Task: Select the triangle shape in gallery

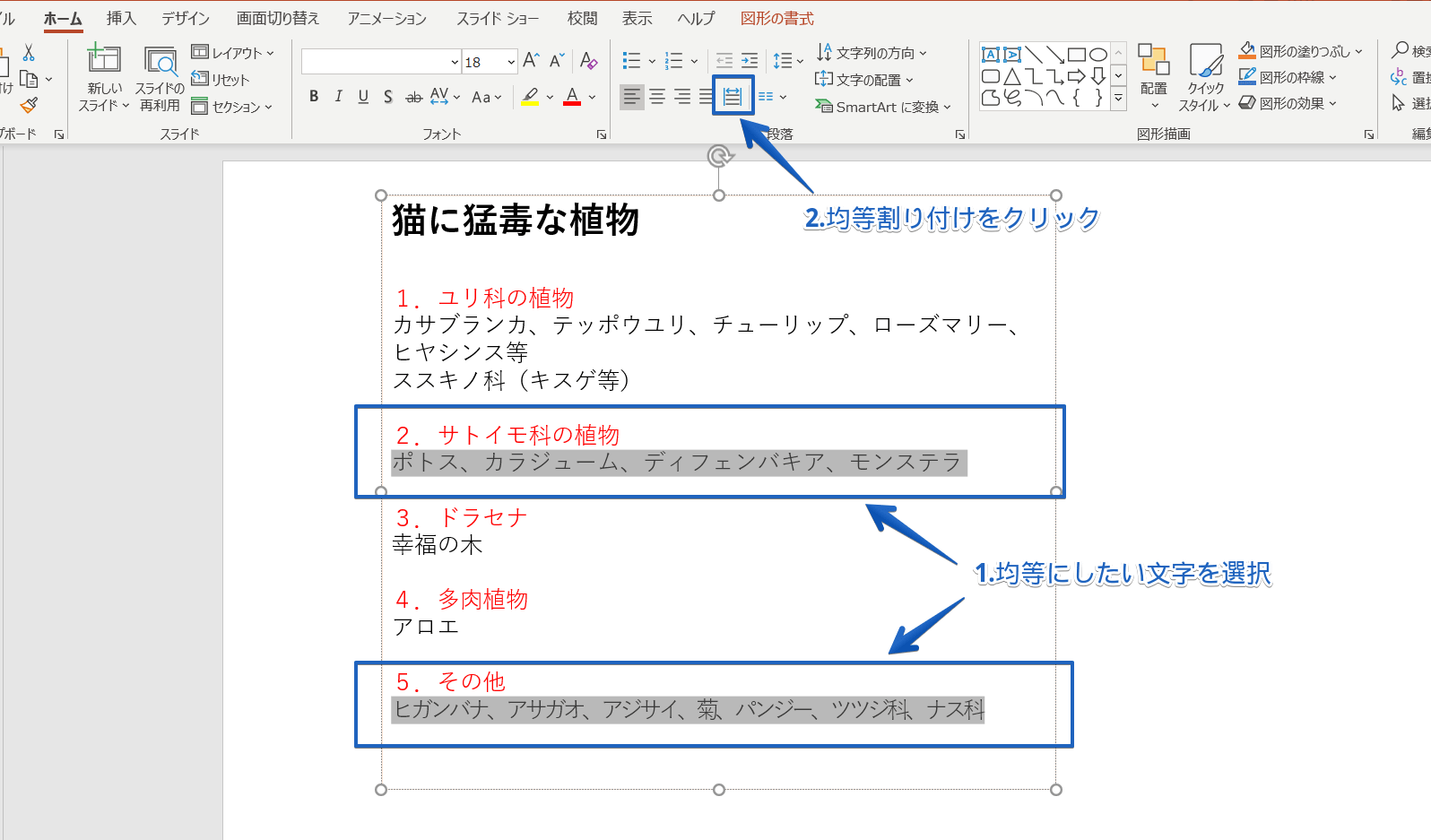Action: 1012,76
